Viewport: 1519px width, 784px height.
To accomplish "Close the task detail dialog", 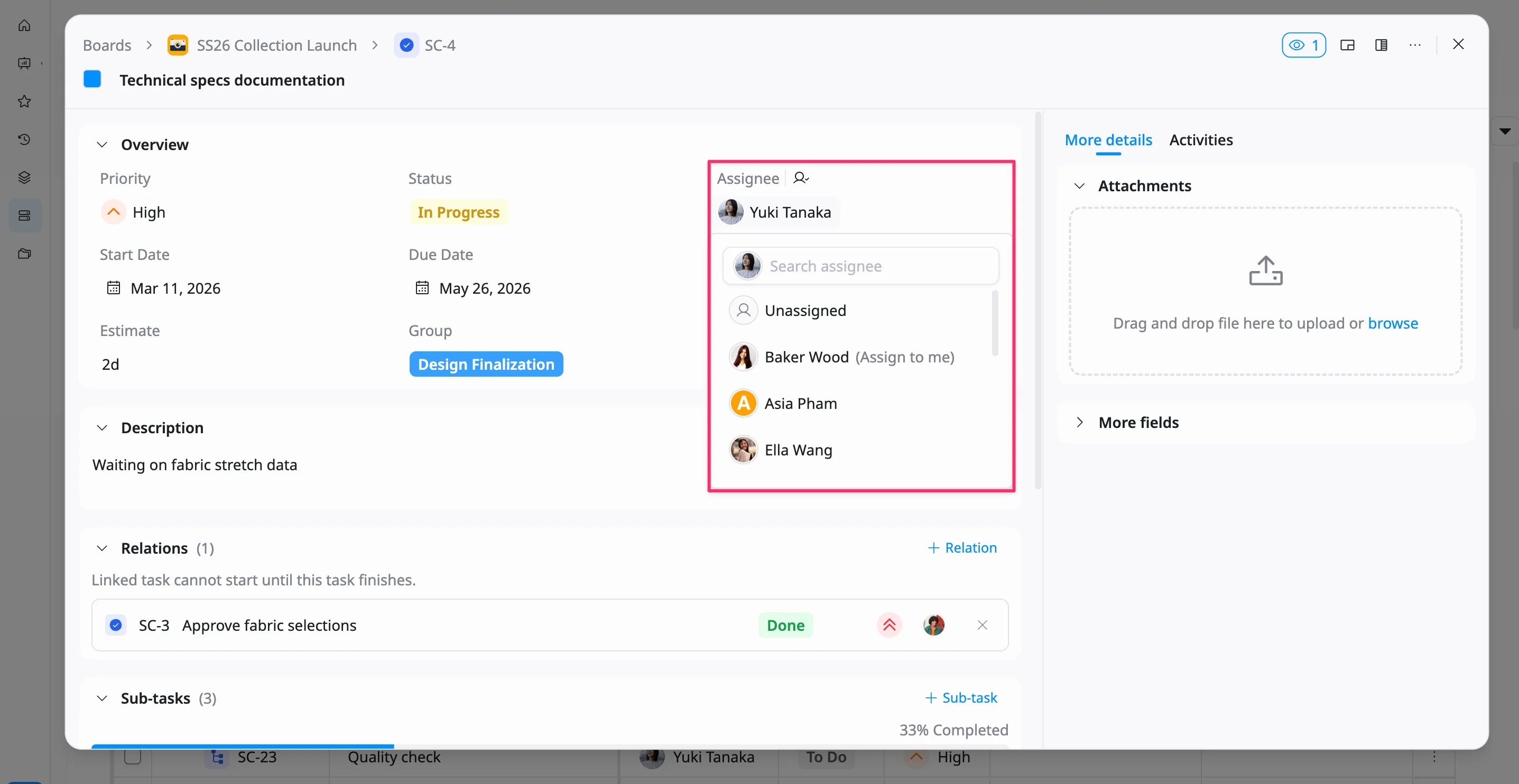I will (x=1458, y=44).
